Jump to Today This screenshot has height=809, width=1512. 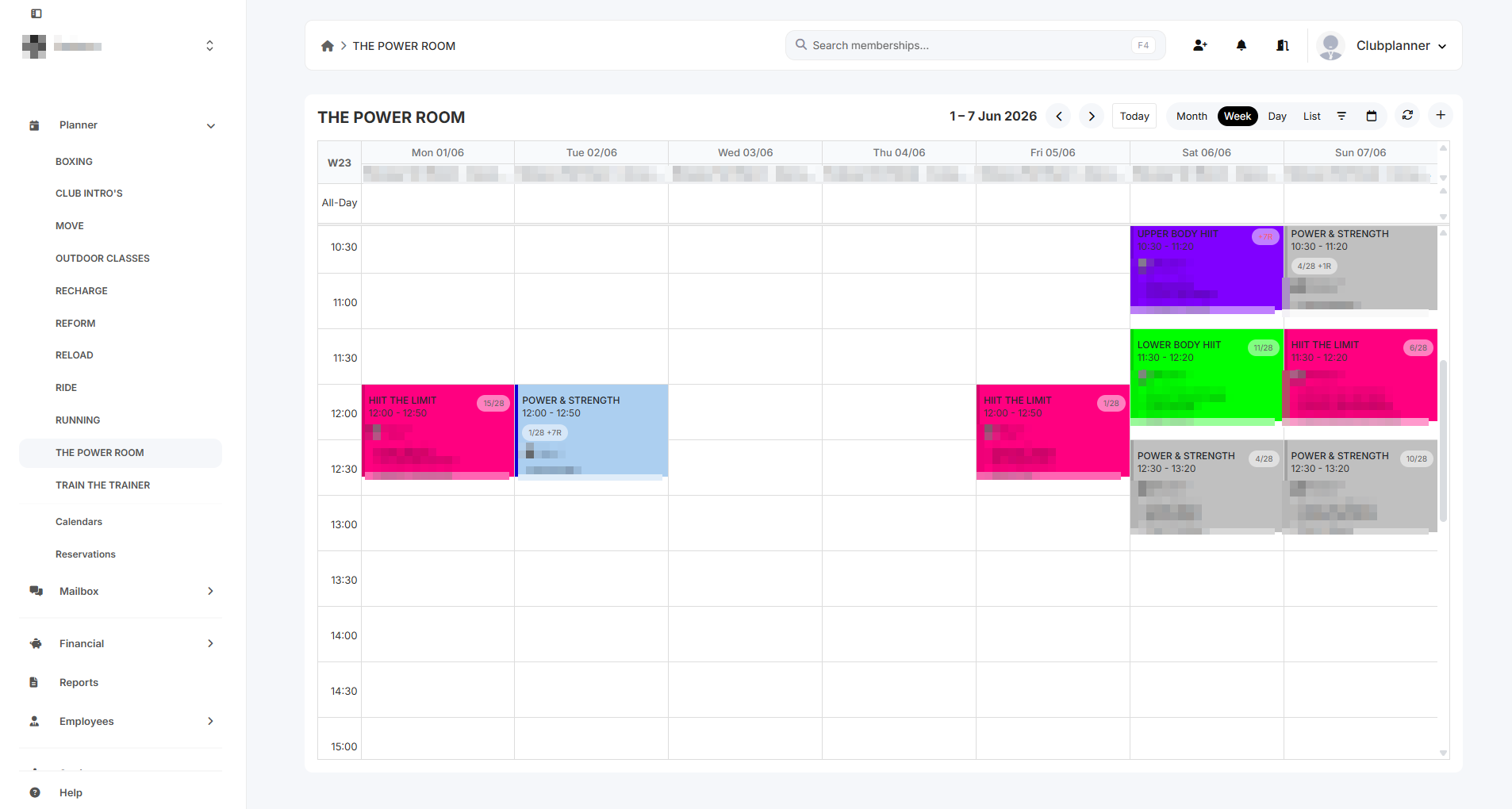pyautogui.click(x=1134, y=116)
